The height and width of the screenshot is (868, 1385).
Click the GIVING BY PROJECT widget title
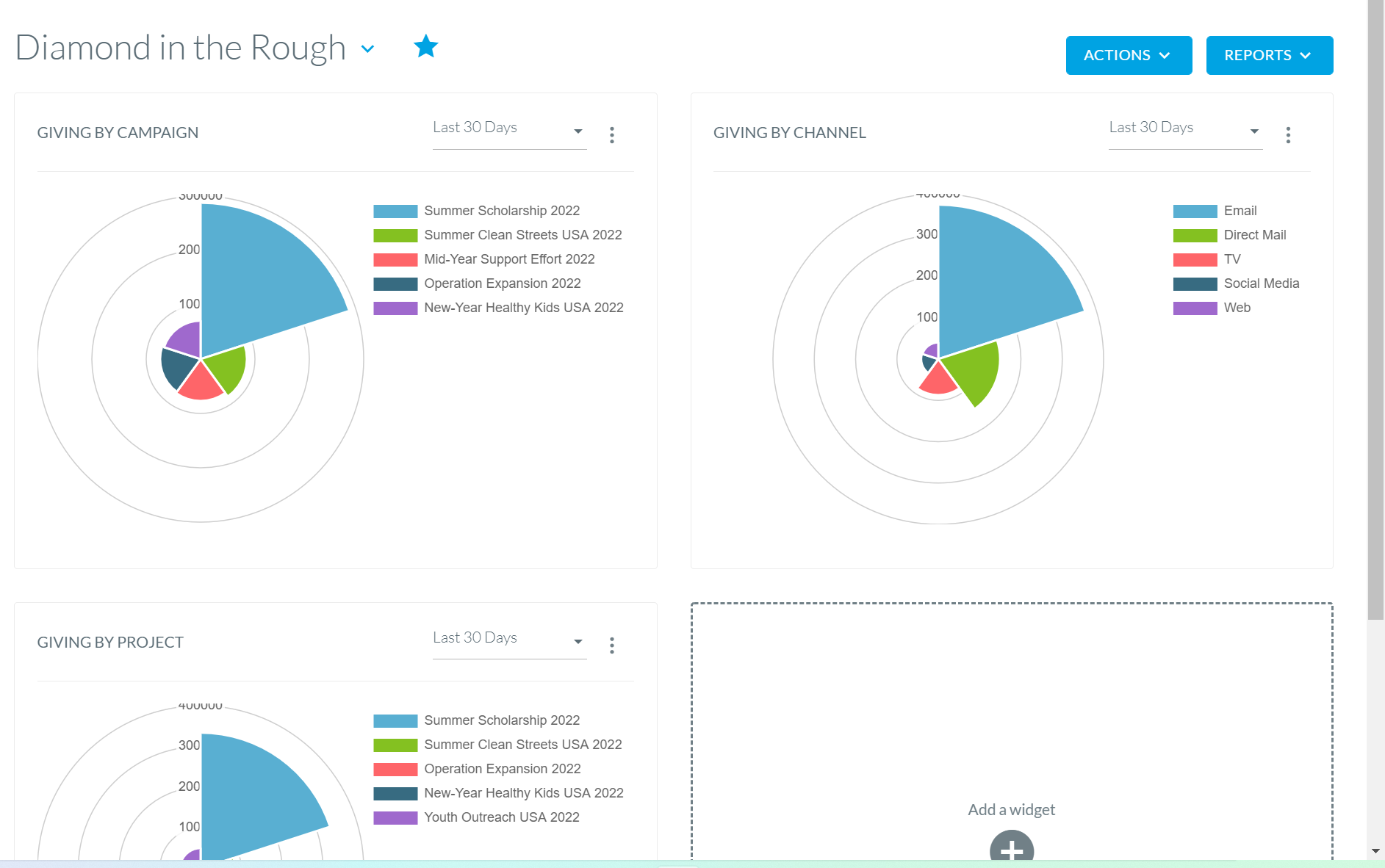110,643
